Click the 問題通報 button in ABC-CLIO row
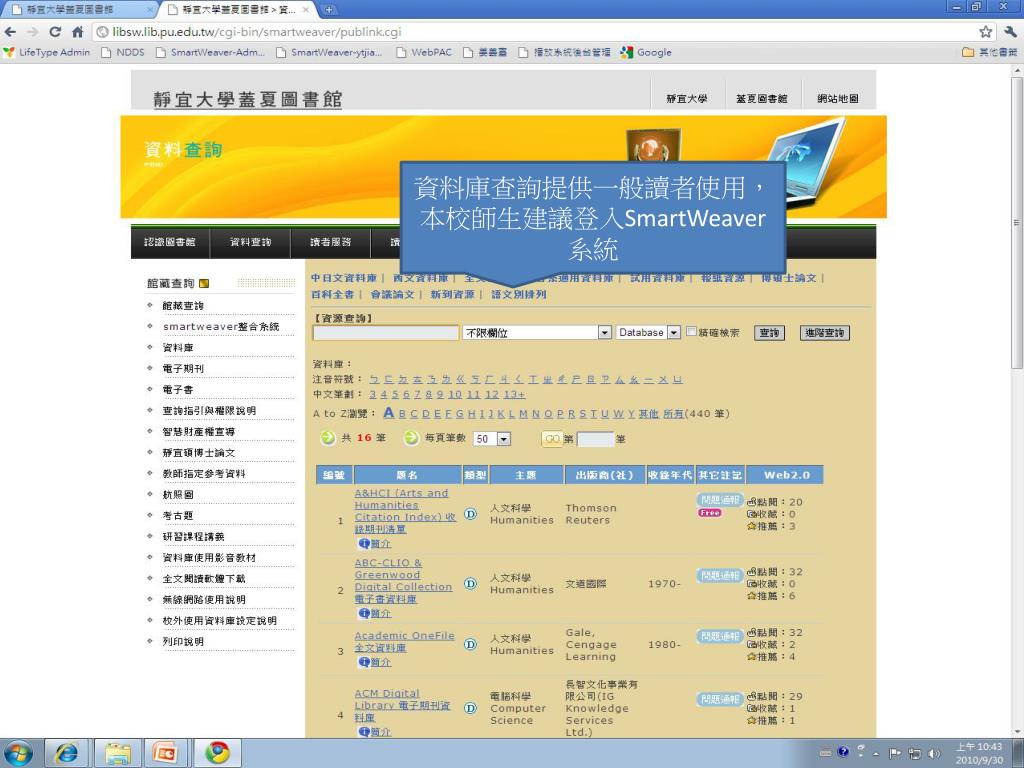 click(719, 575)
